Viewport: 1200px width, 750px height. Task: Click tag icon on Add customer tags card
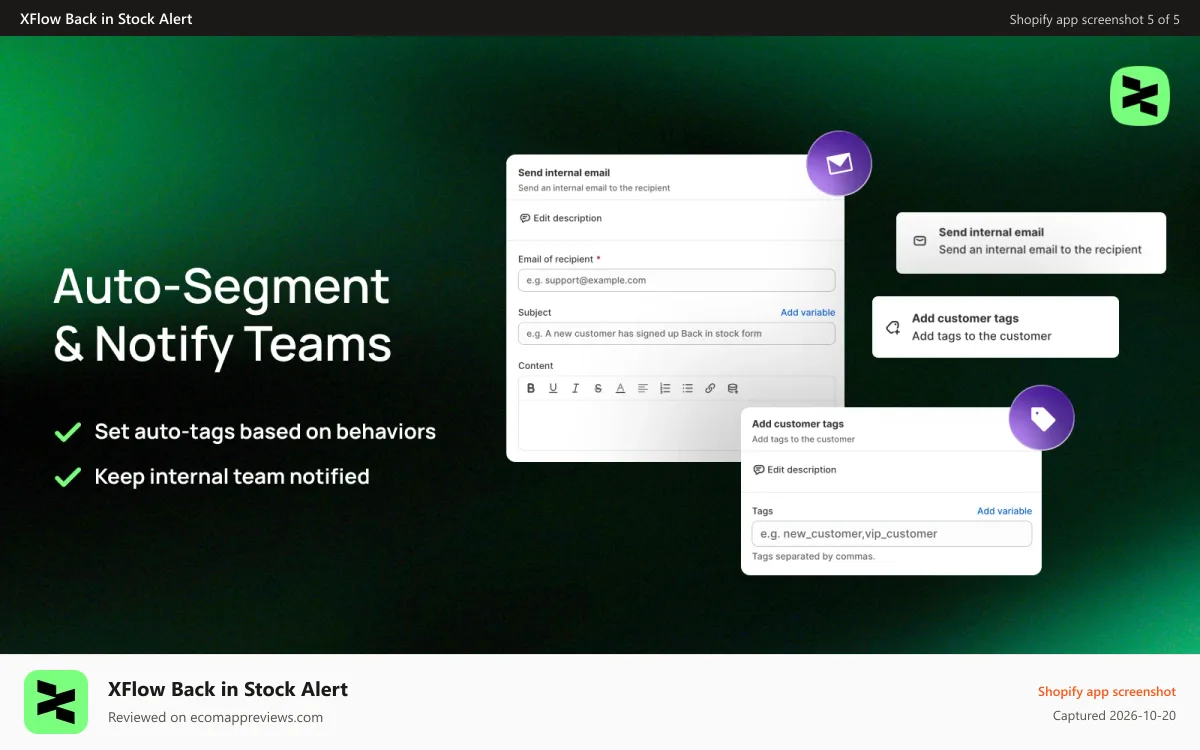click(893, 327)
